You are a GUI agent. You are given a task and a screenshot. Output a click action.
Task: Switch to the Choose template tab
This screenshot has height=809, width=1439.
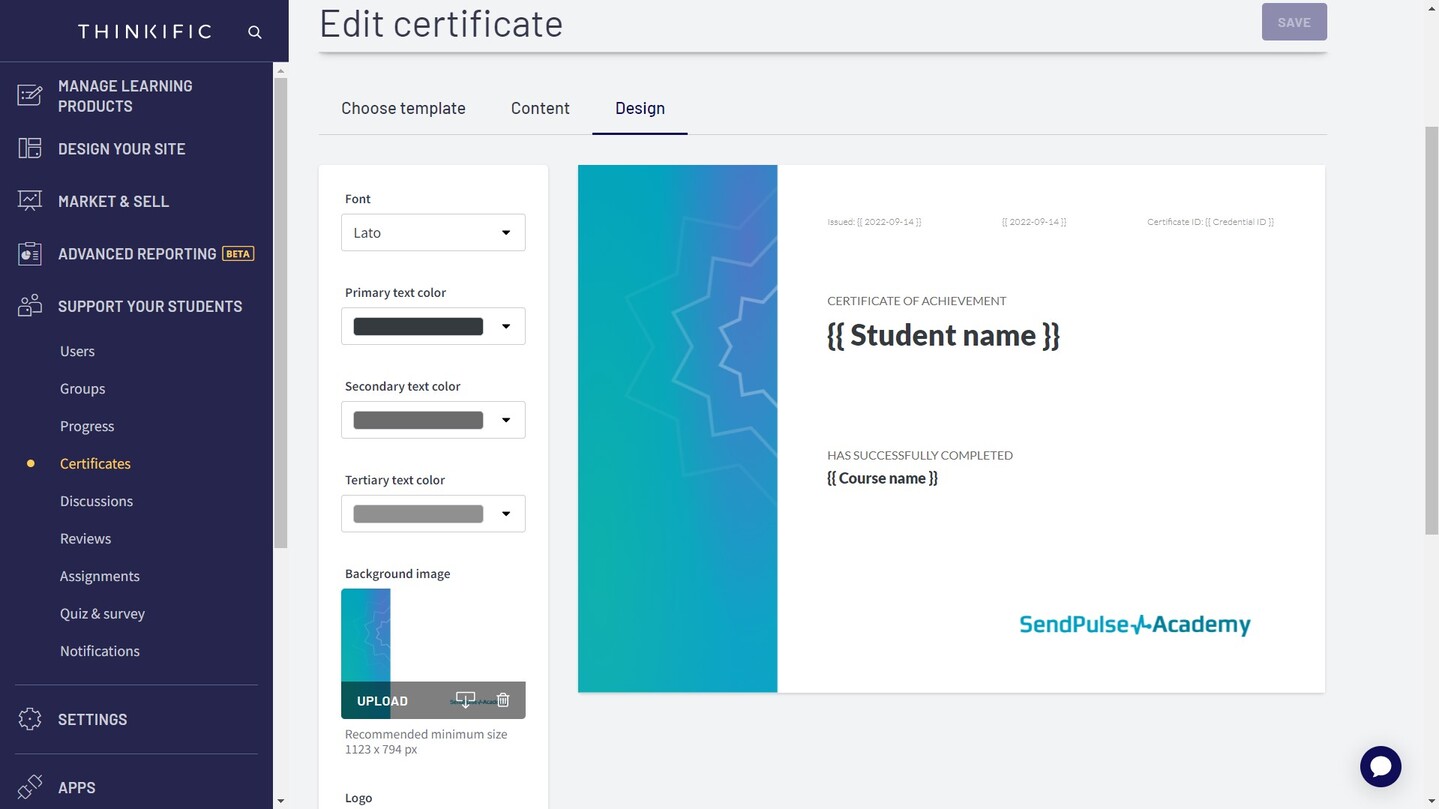[403, 108]
